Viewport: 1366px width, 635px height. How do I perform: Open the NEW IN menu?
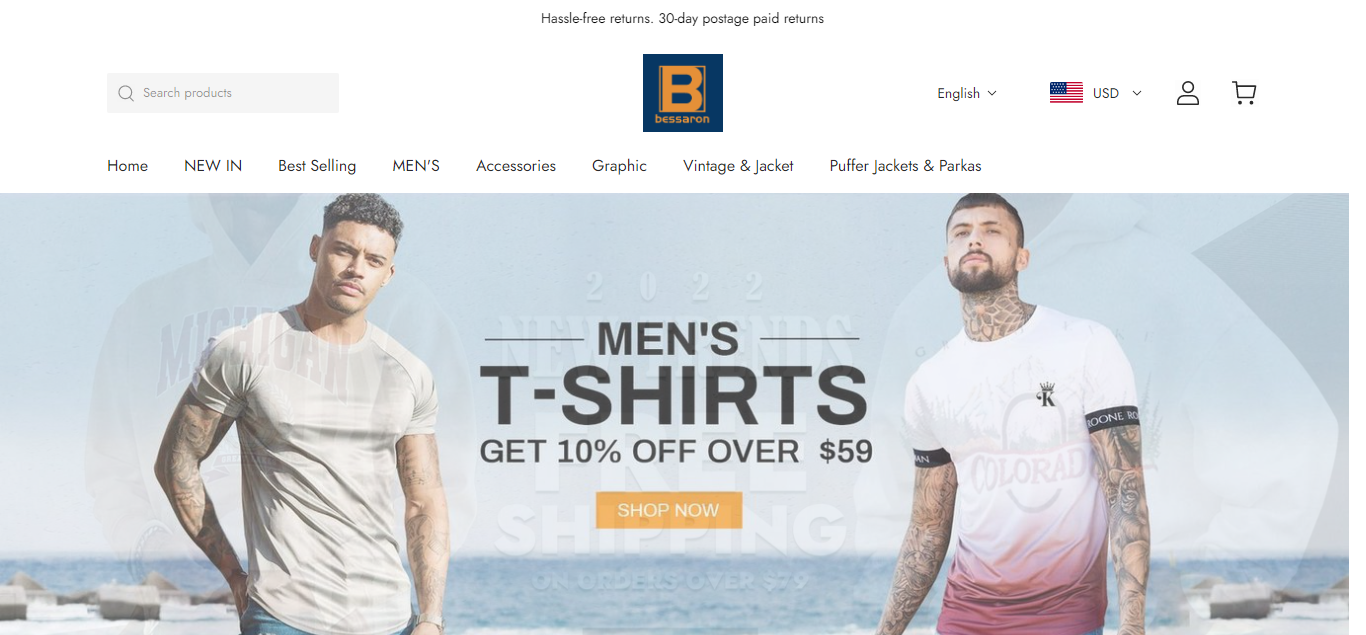tap(213, 166)
